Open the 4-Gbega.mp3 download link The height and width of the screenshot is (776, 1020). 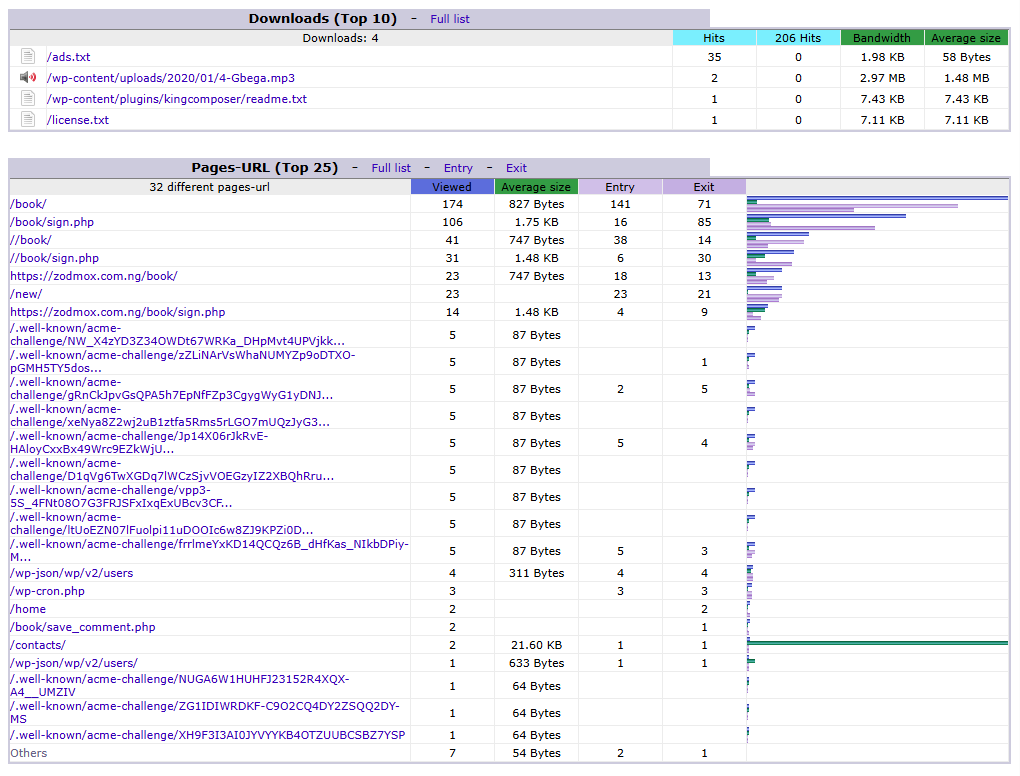[x=170, y=78]
